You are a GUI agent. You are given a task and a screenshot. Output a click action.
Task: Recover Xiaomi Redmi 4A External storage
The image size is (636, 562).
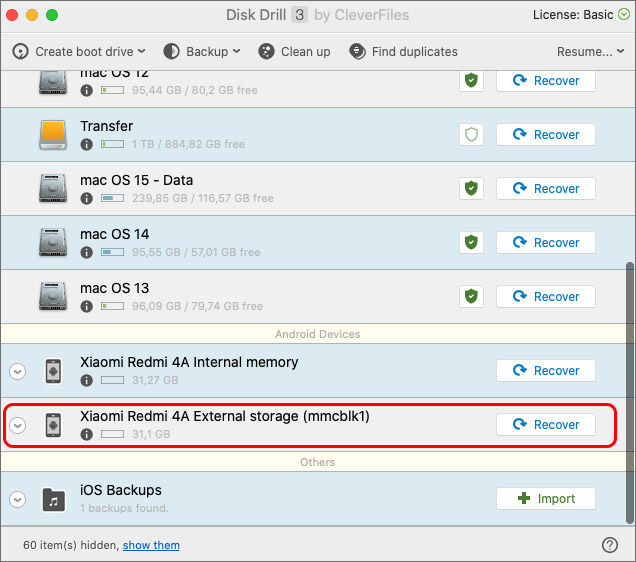[x=546, y=424]
